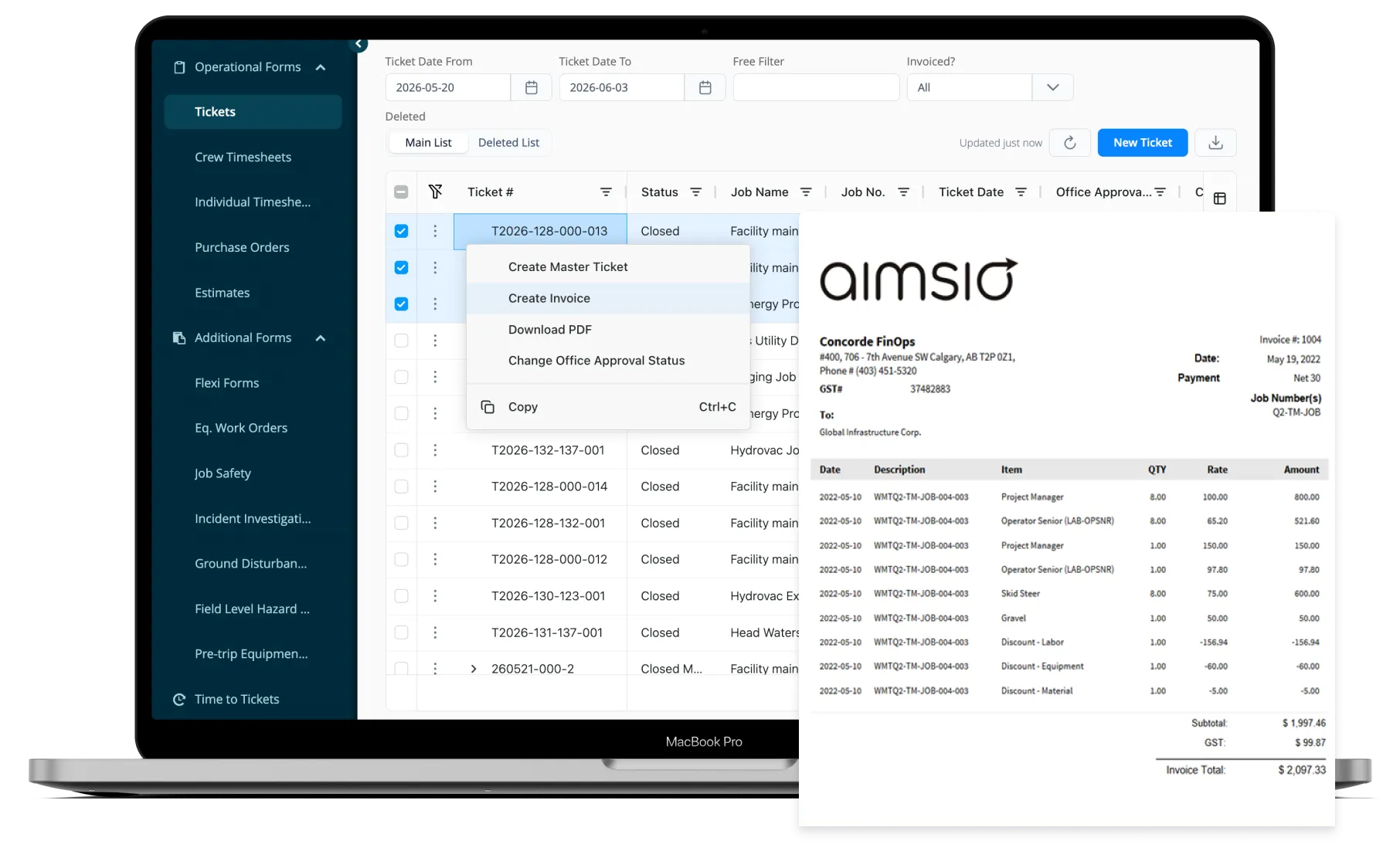Open Eq. Work Orders page
Image resolution: width=1400 pixels, height=868 pixels.
pyautogui.click(x=241, y=428)
